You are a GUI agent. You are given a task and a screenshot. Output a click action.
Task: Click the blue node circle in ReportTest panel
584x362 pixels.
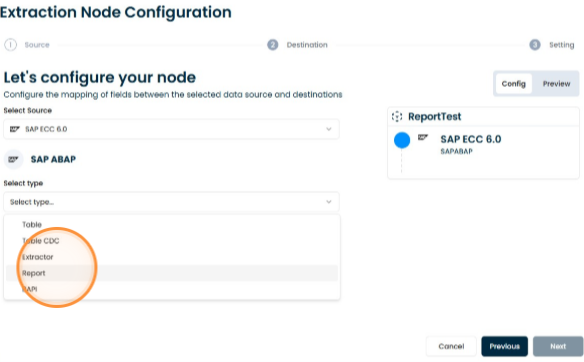402,140
